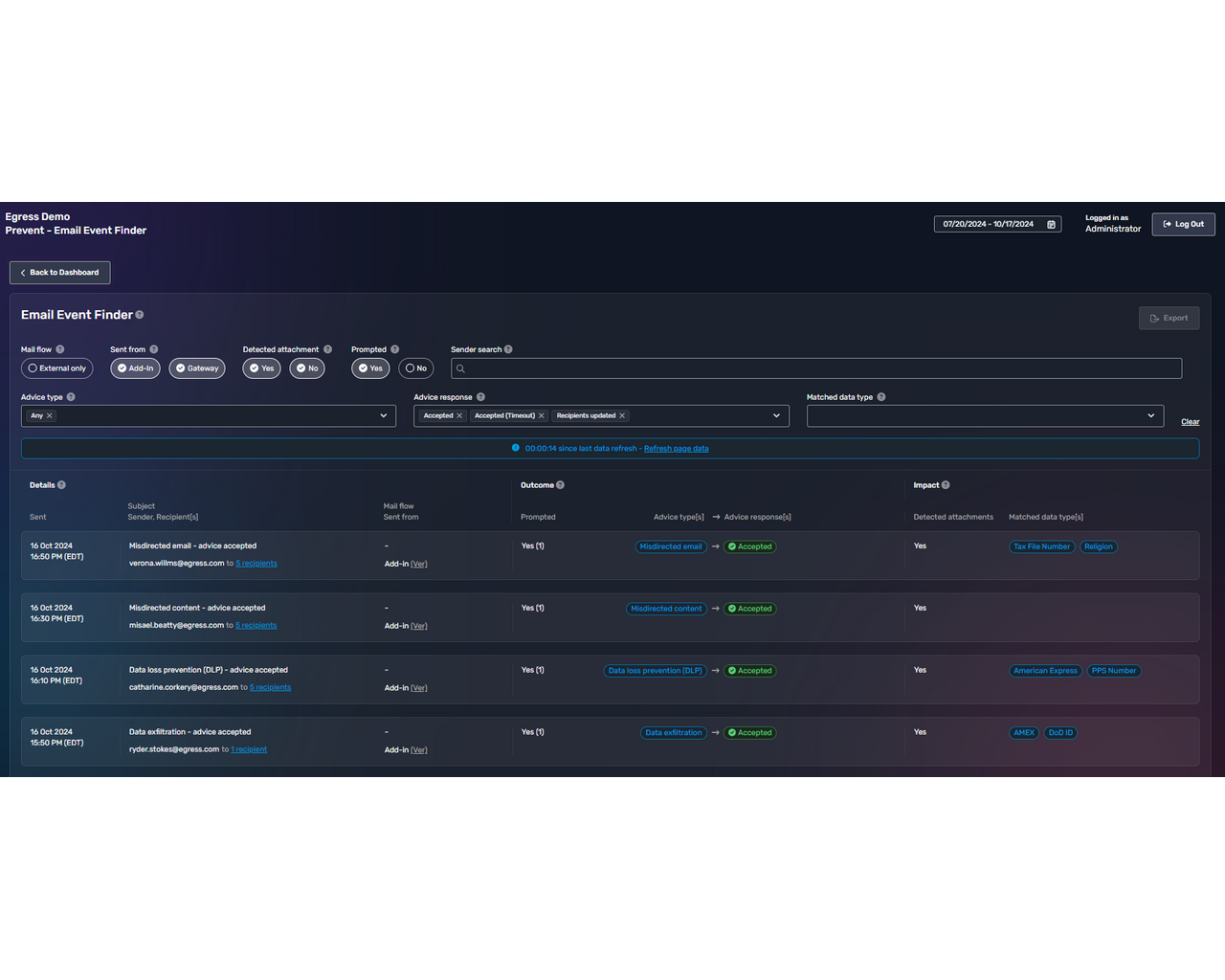Viewport: 1225px width, 980px height.
Task: Click help icon beside Detected attachment
Action: [327, 349]
